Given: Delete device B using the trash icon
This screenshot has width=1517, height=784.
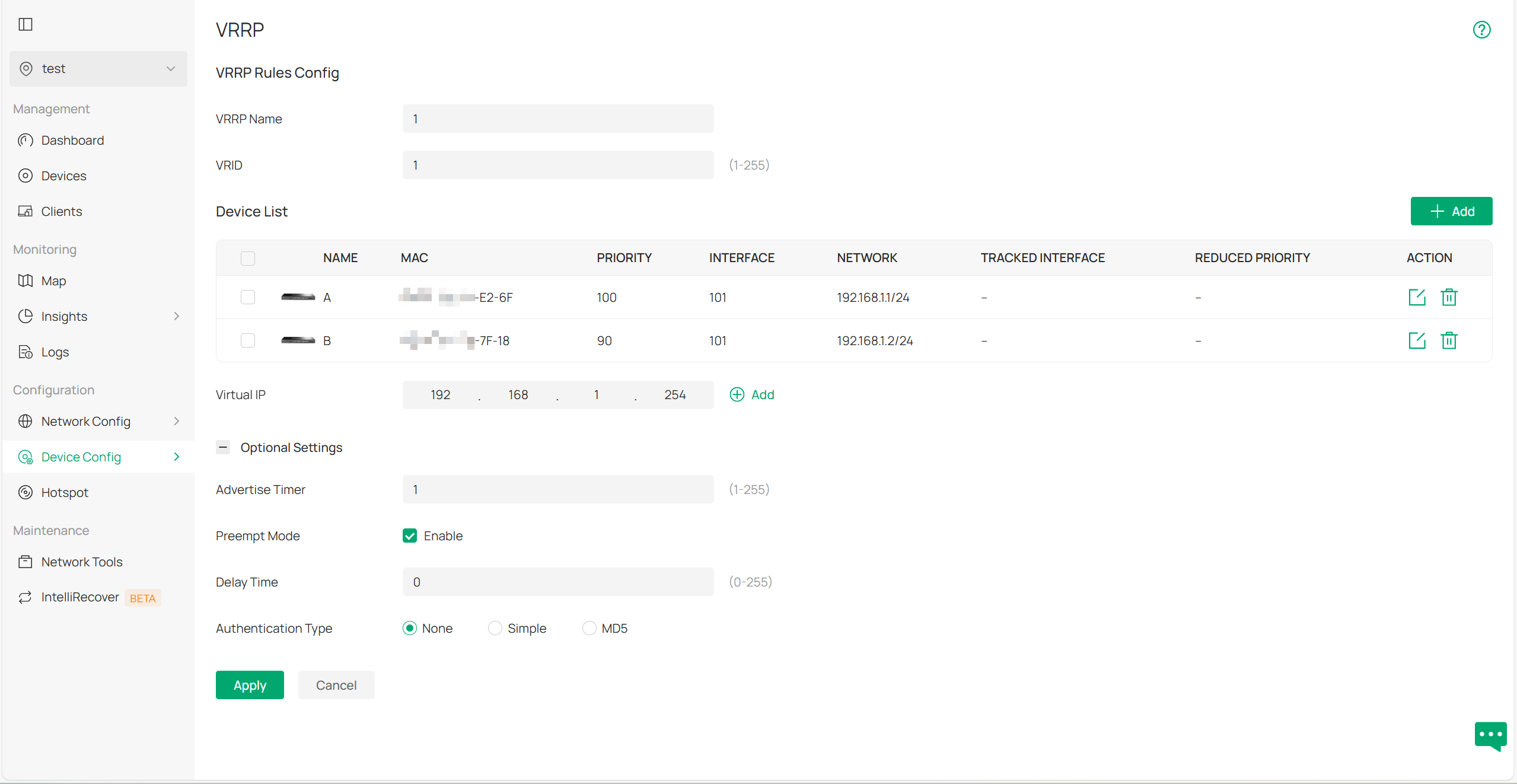Looking at the screenshot, I should [1449, 340].
